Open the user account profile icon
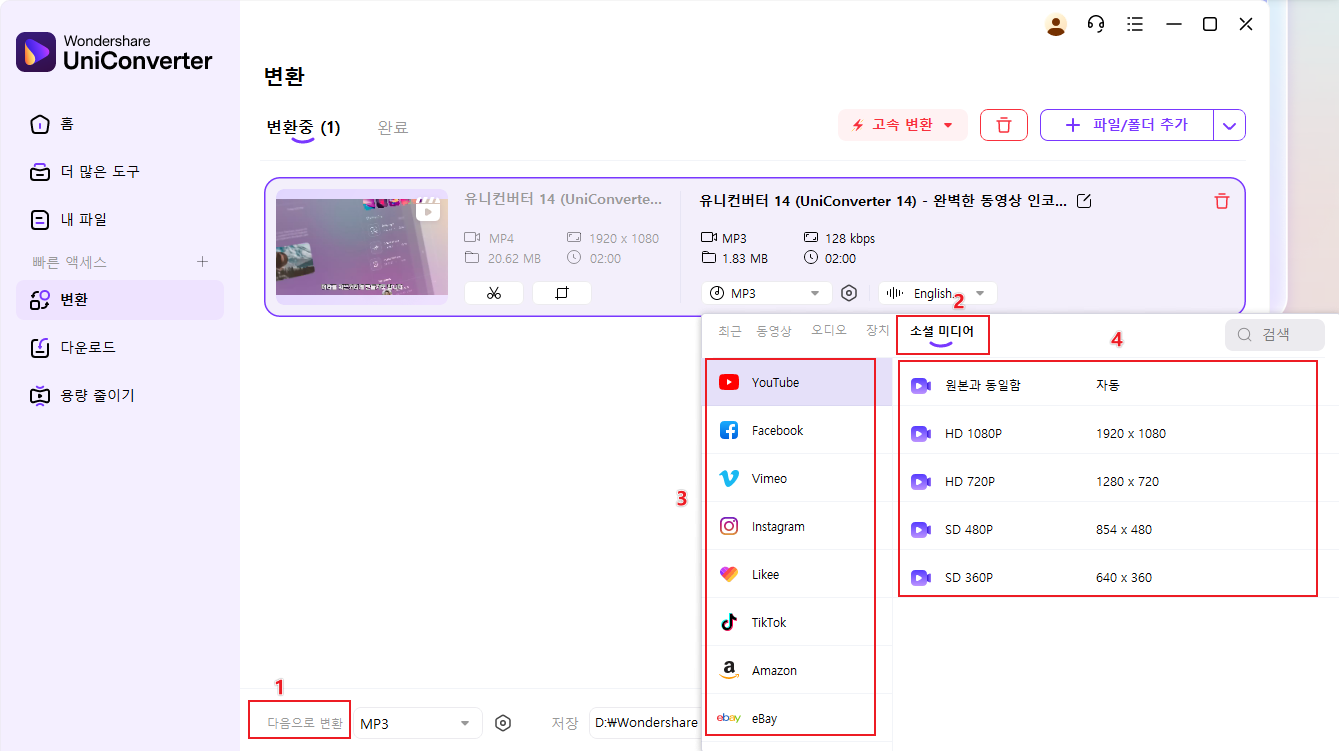This screenshot has height=751, width=1339. click(x=1056, y=25)
